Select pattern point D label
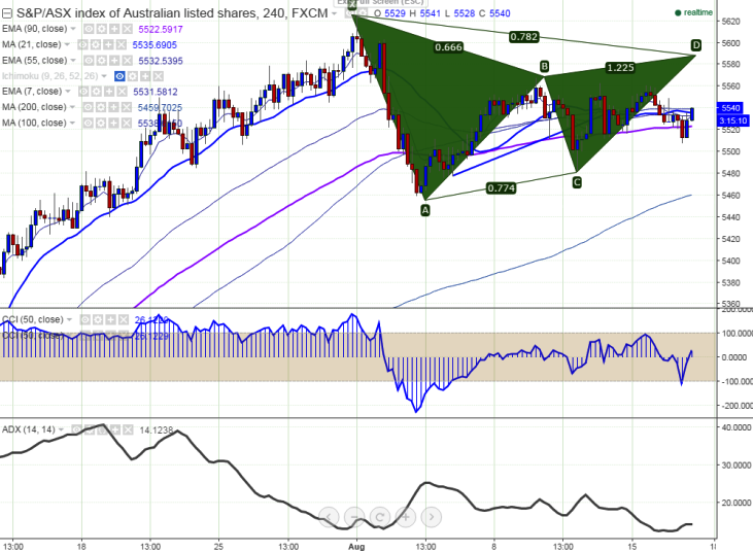The image size is (753, 551). coord(696,46)
